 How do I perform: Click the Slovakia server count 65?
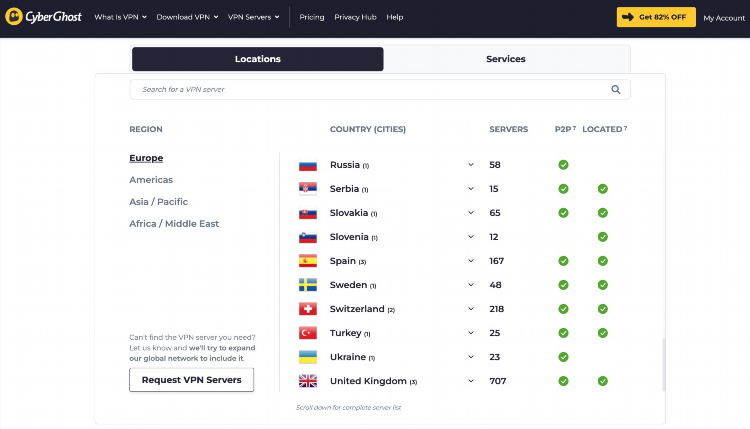(x=495, y=213)
